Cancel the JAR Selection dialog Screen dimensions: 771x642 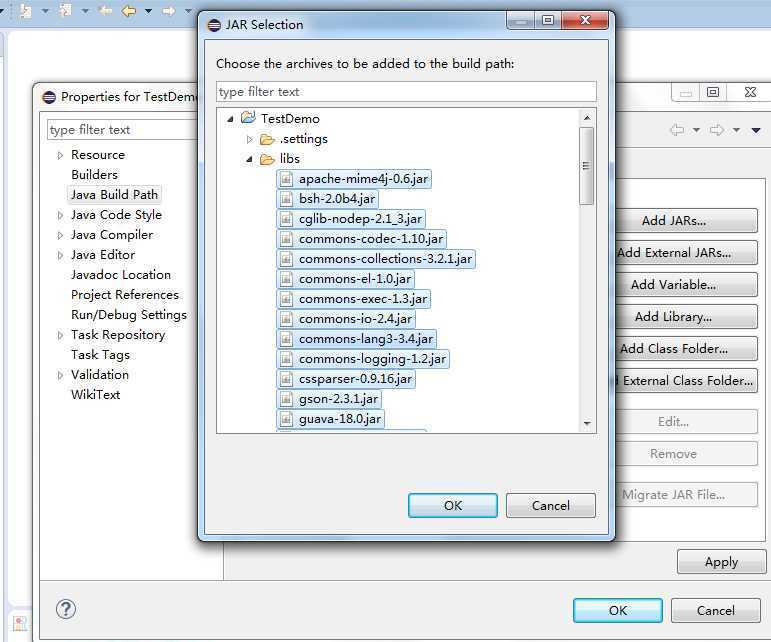[551, 505]
